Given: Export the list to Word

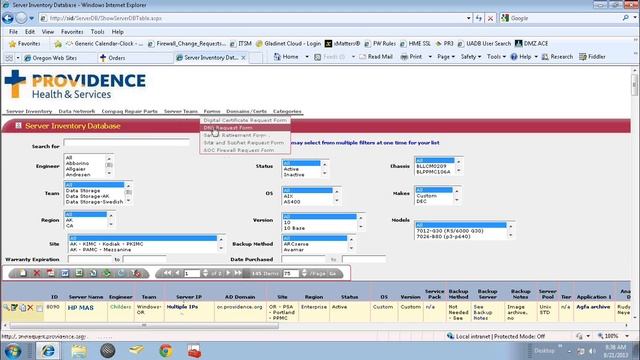Looking at the screenshot, I should click(64, 273).
